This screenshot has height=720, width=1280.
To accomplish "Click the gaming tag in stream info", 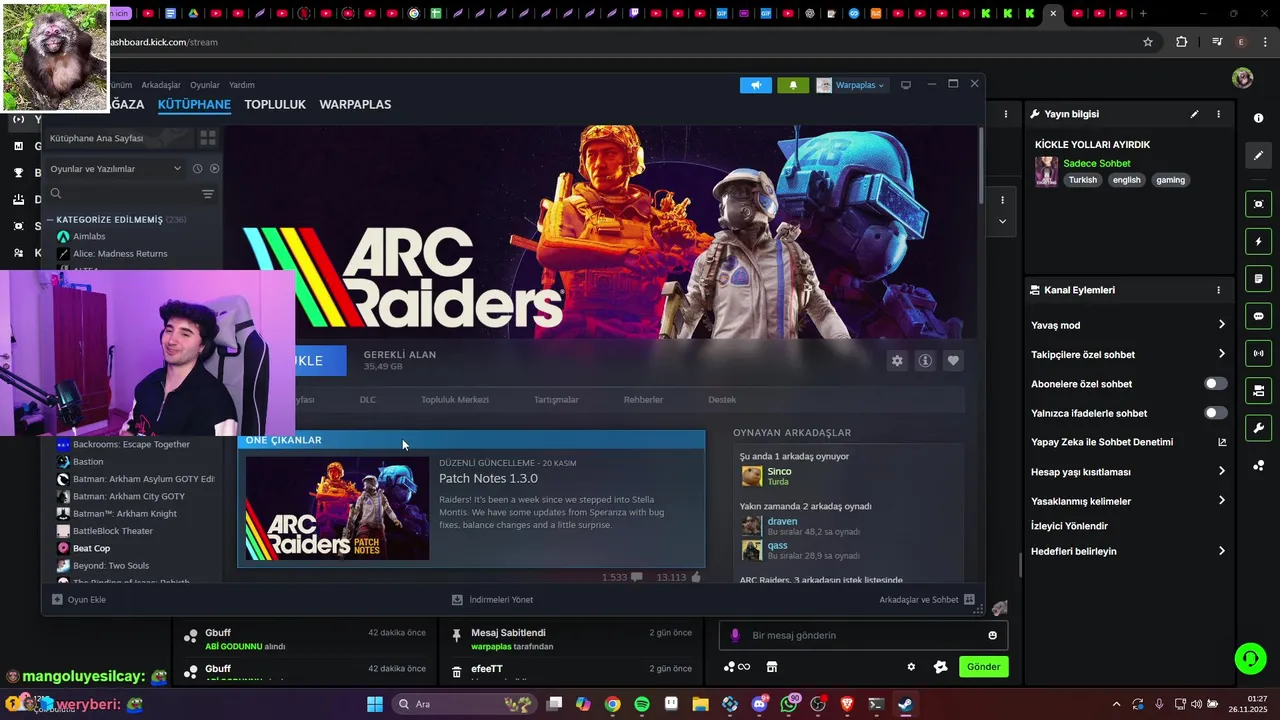I will pyautogui.click(x=1170, y=180).
